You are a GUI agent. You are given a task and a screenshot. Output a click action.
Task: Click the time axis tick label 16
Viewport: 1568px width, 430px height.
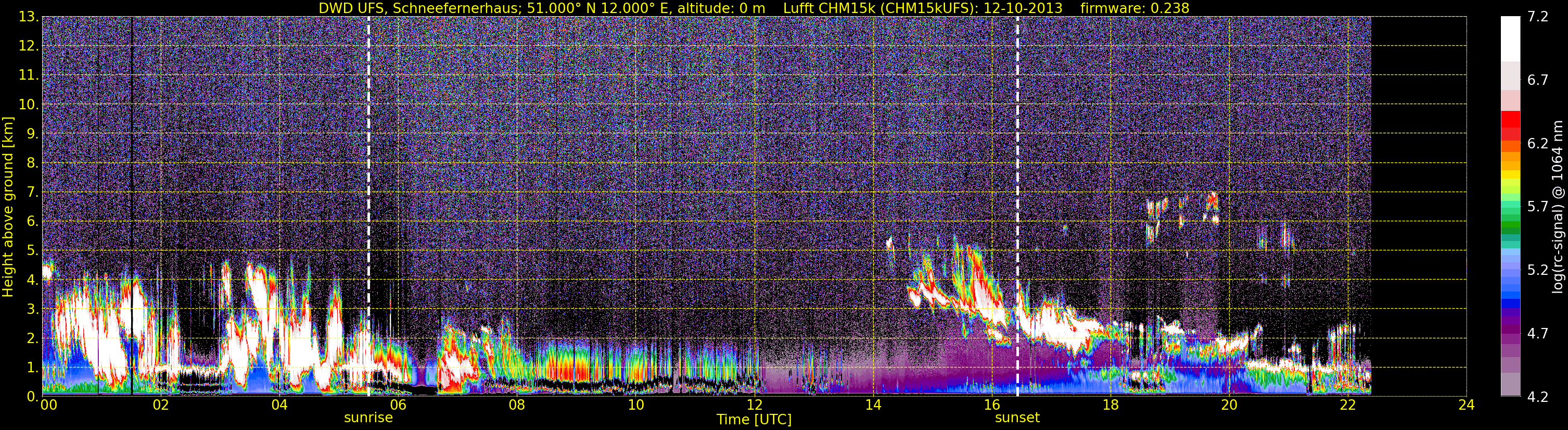click(991, 405)
